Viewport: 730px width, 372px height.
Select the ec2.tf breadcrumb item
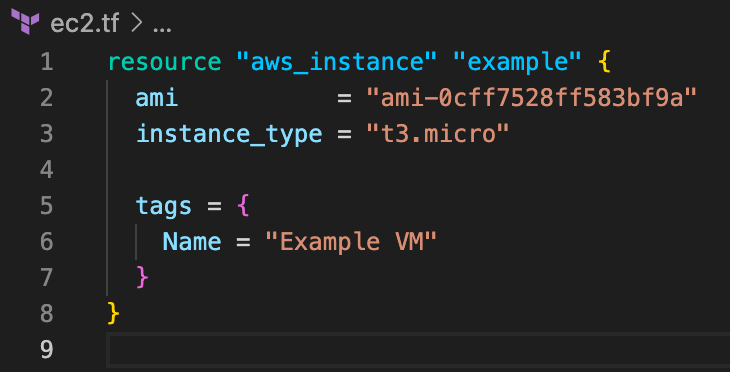coord(84,23)
